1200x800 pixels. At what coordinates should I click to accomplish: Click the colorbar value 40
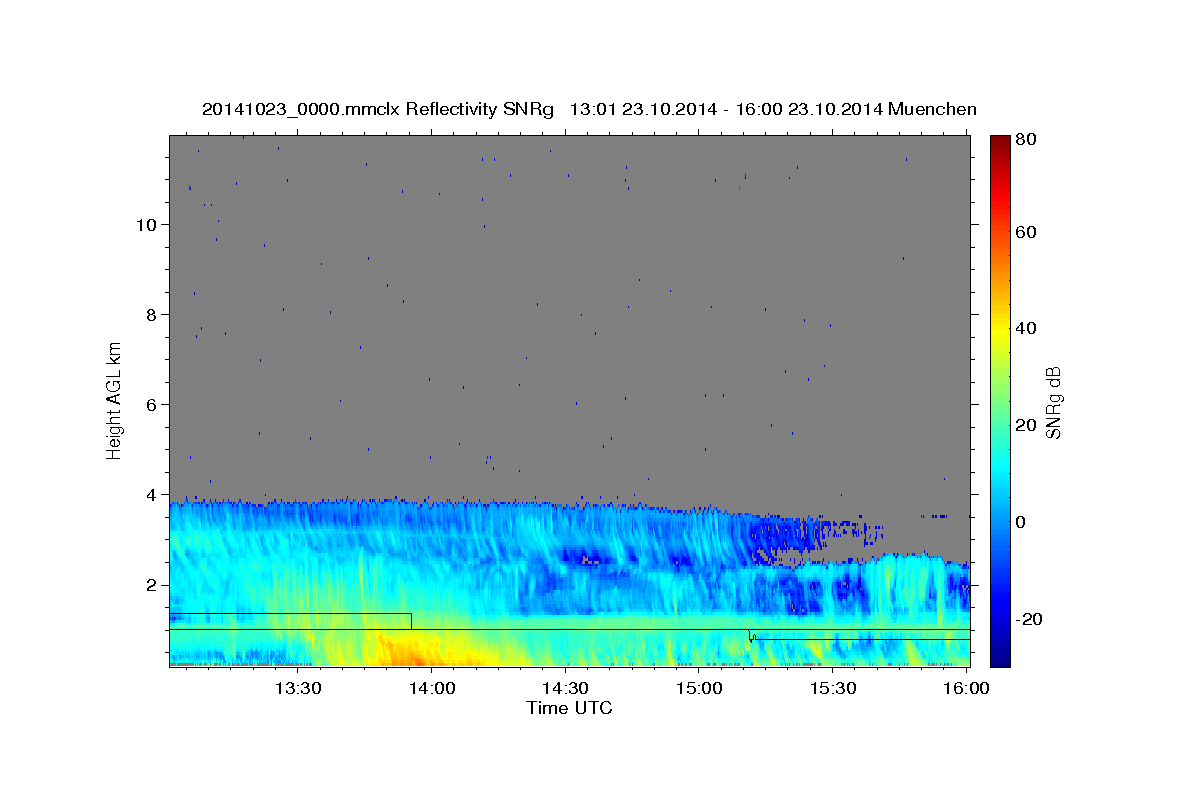pos(1027,328)
